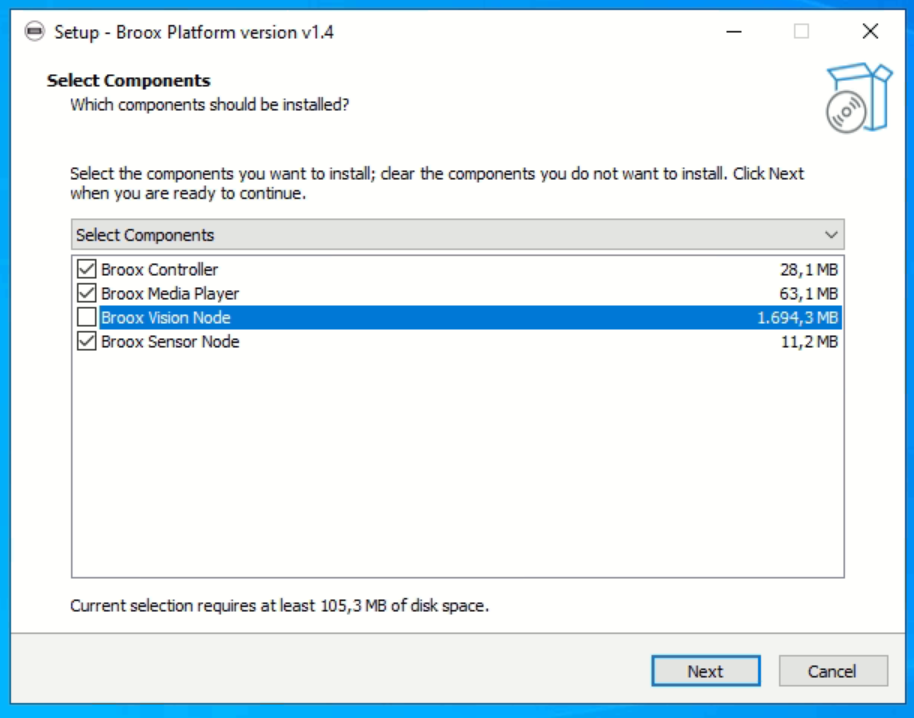Click the Cancel button
The width and height of the screenshot is (914, 718).
(x=832, y=671)
